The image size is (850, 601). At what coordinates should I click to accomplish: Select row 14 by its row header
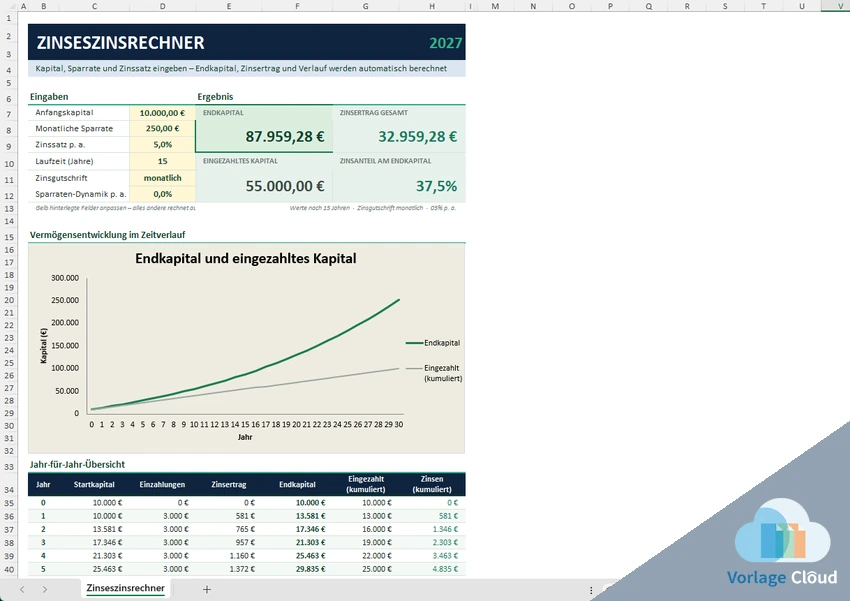9,221
